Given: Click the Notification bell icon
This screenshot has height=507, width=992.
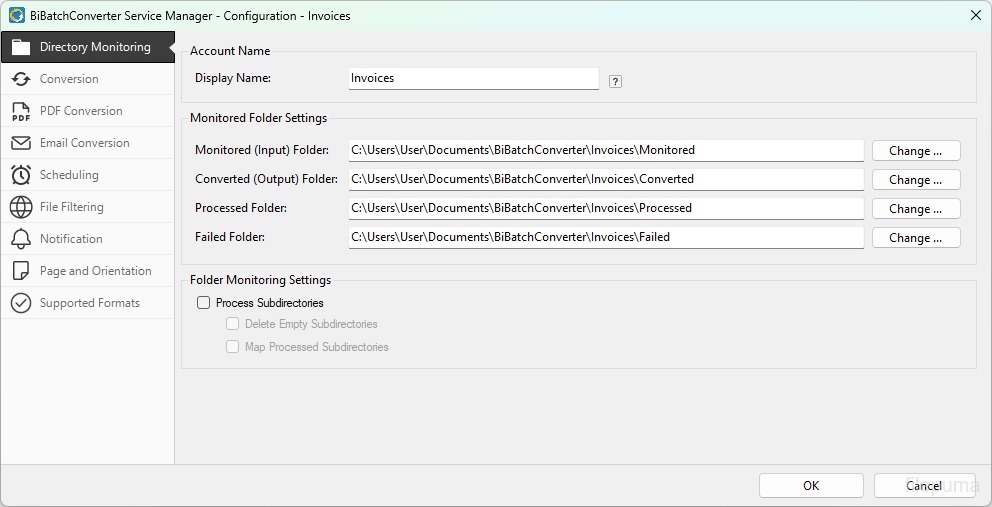Looking at the screenshot, I should pos(20,239).
